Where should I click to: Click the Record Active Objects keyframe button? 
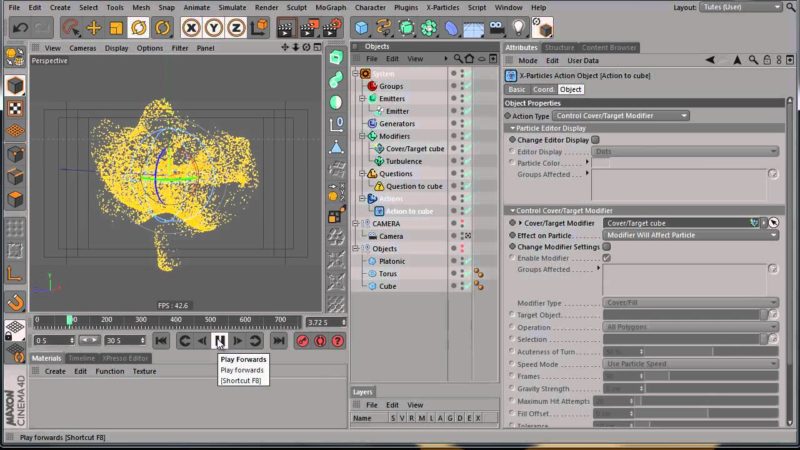tap(300, 341)
